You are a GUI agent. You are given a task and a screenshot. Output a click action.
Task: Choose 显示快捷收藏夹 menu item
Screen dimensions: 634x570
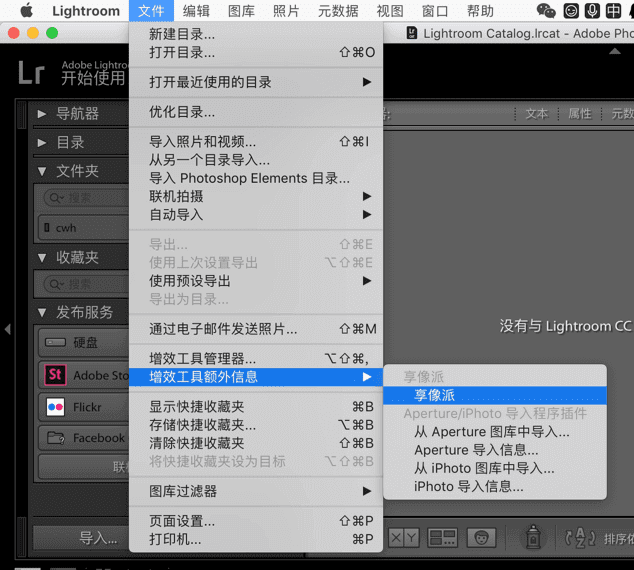(256, 407)
